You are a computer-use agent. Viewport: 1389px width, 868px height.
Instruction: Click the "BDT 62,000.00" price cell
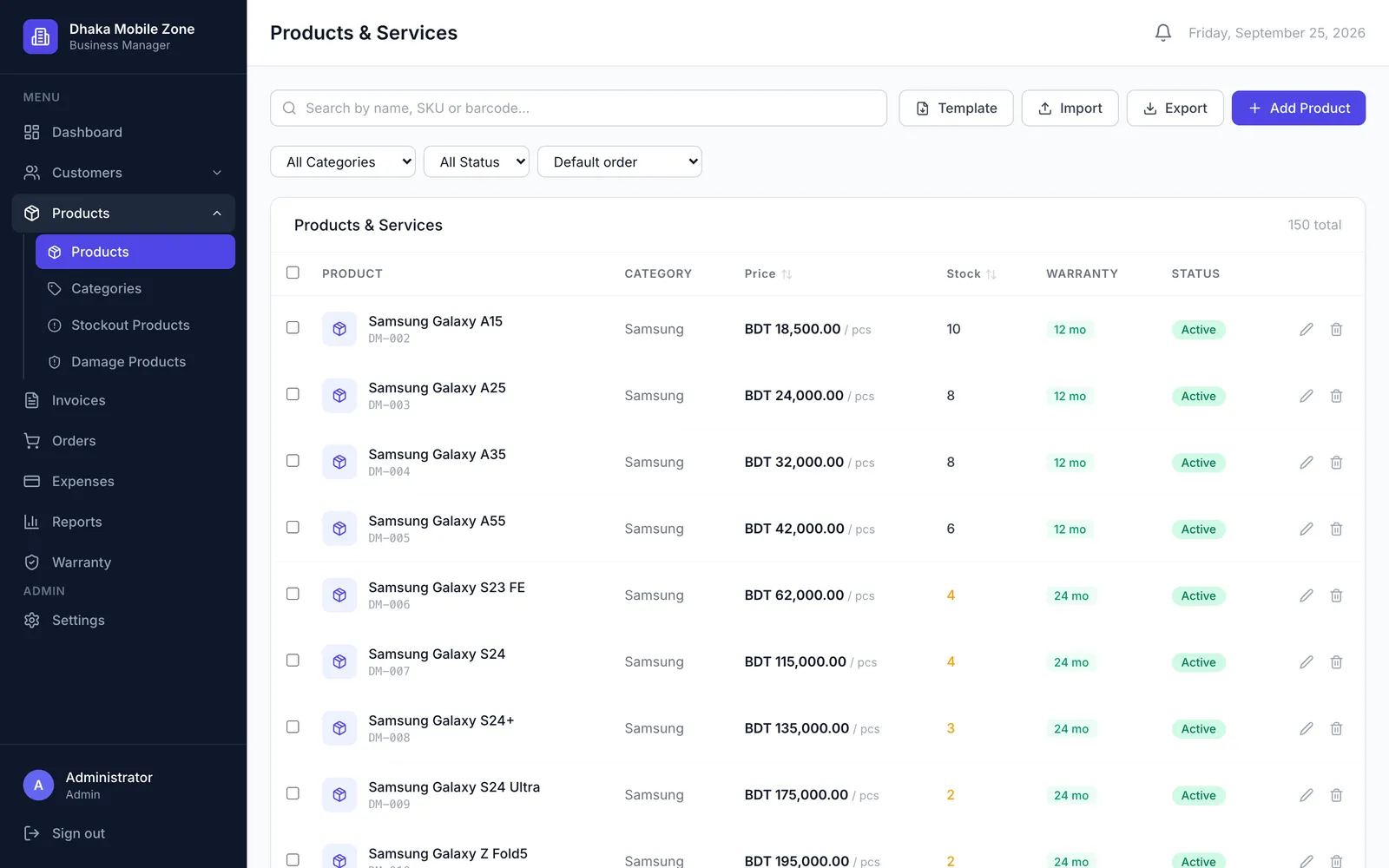pos(794,595)
